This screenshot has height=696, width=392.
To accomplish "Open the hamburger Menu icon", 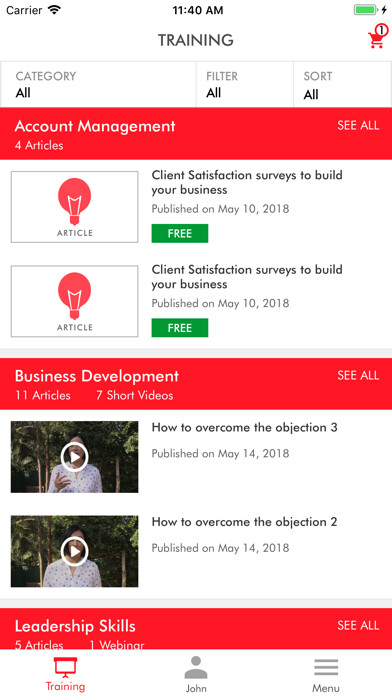I will tap(326, 667).
